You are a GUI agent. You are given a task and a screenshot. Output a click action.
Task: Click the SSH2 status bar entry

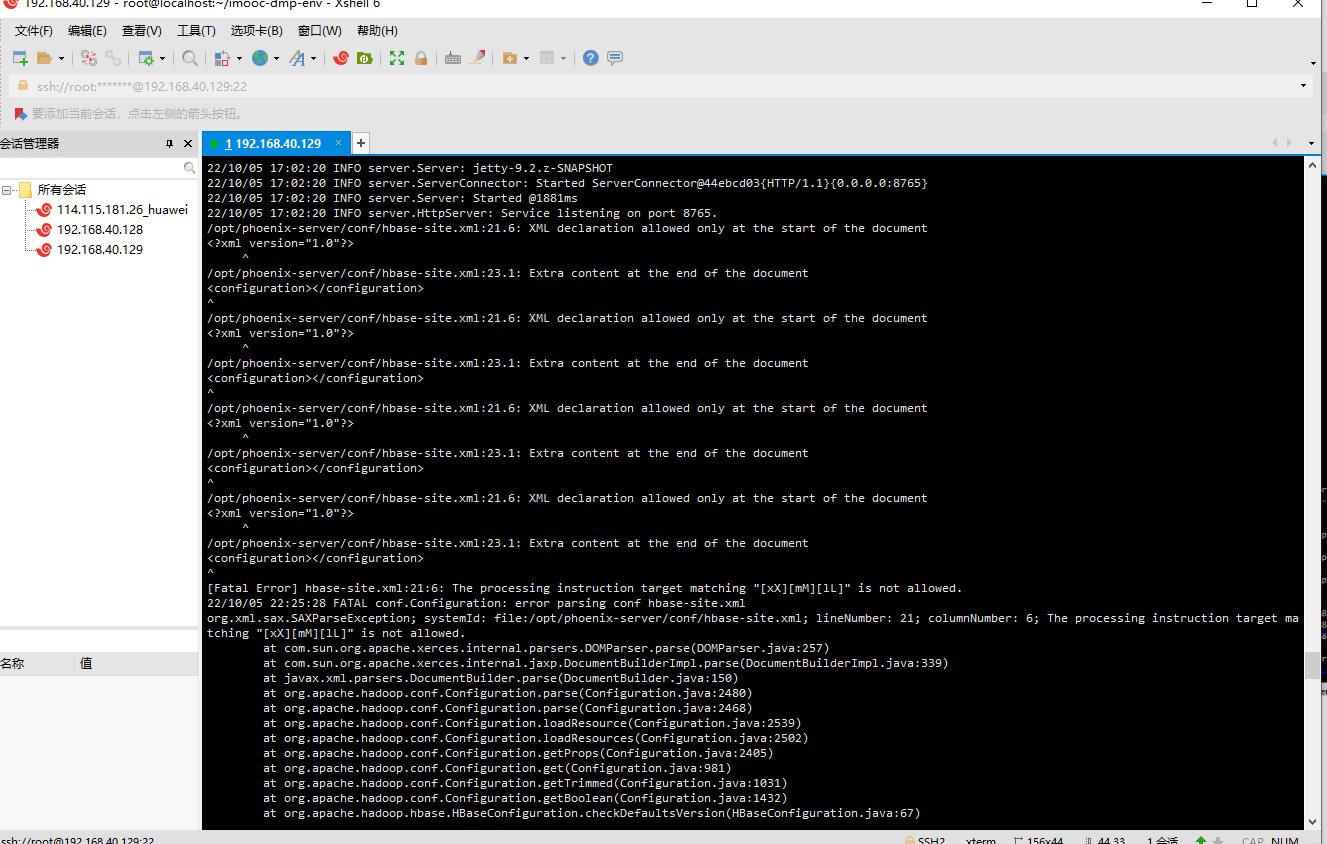point(924,840)
